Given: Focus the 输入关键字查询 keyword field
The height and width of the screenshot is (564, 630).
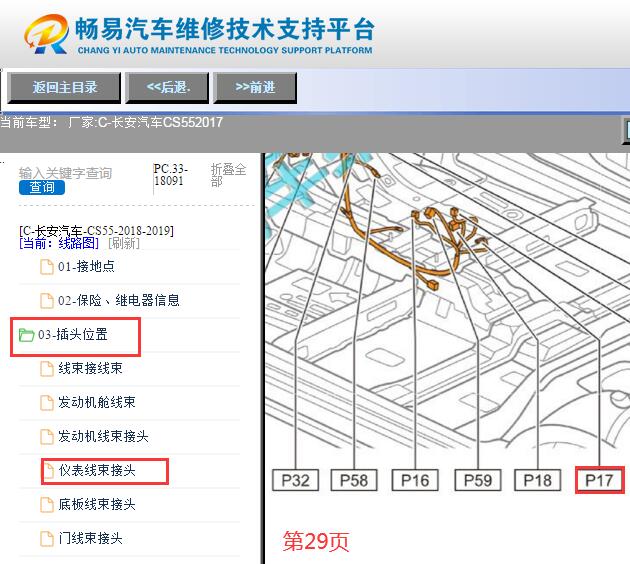Looking at the screenshot, I should tap(65, 173).
